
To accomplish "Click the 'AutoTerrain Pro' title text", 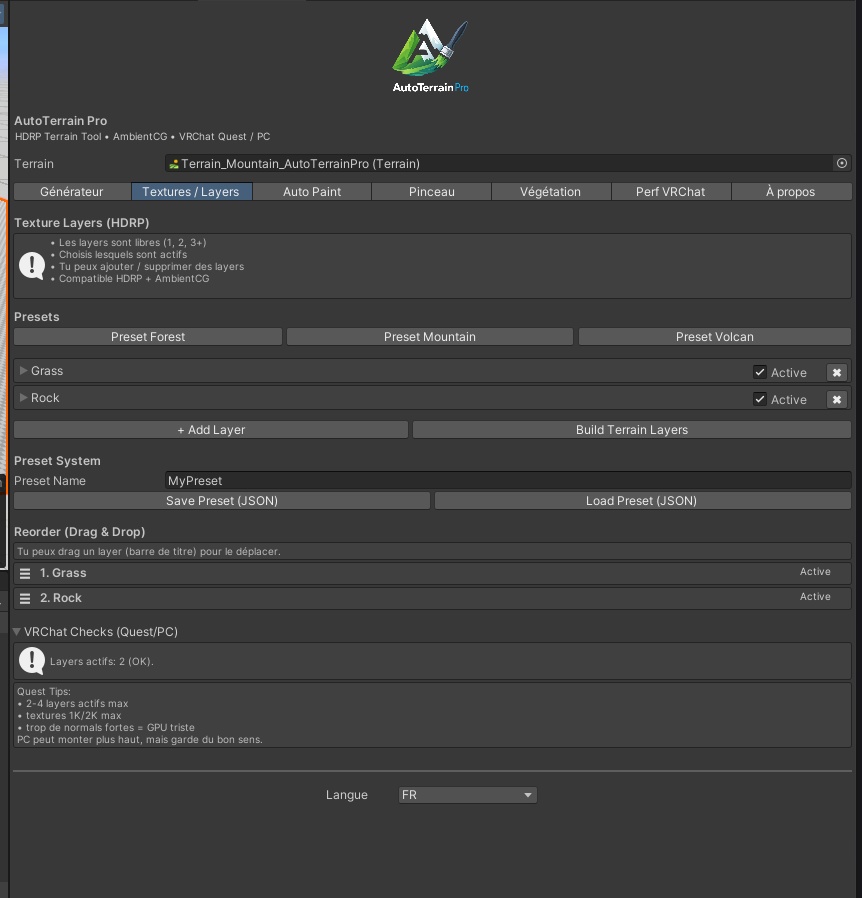I will [x=60, y=121].
